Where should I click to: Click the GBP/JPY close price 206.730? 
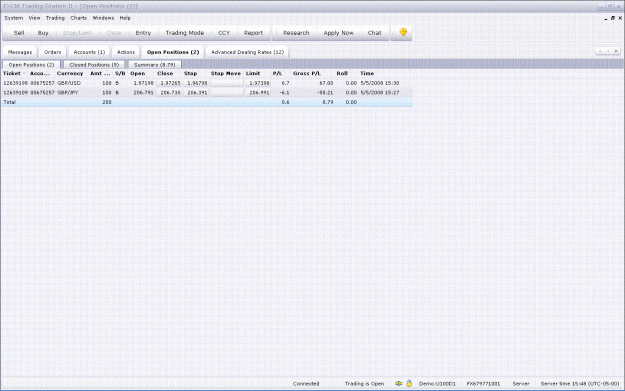170,92
